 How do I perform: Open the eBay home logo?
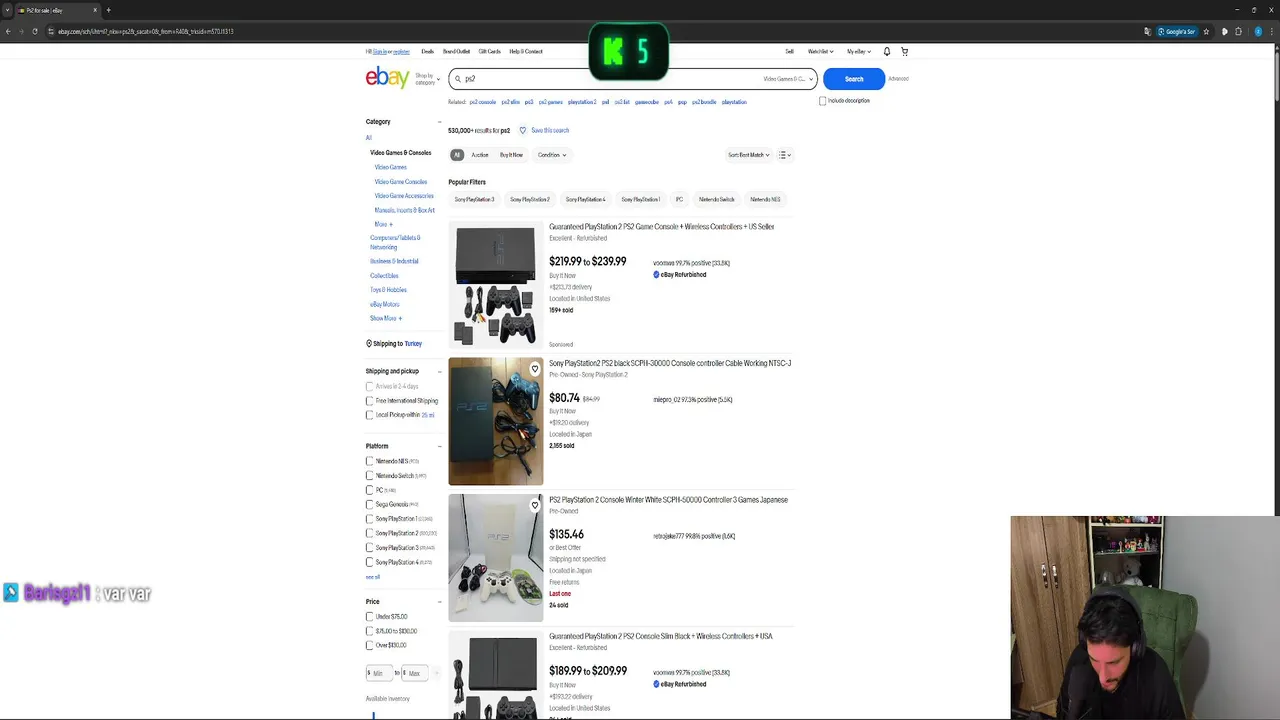tap(387, 78)
